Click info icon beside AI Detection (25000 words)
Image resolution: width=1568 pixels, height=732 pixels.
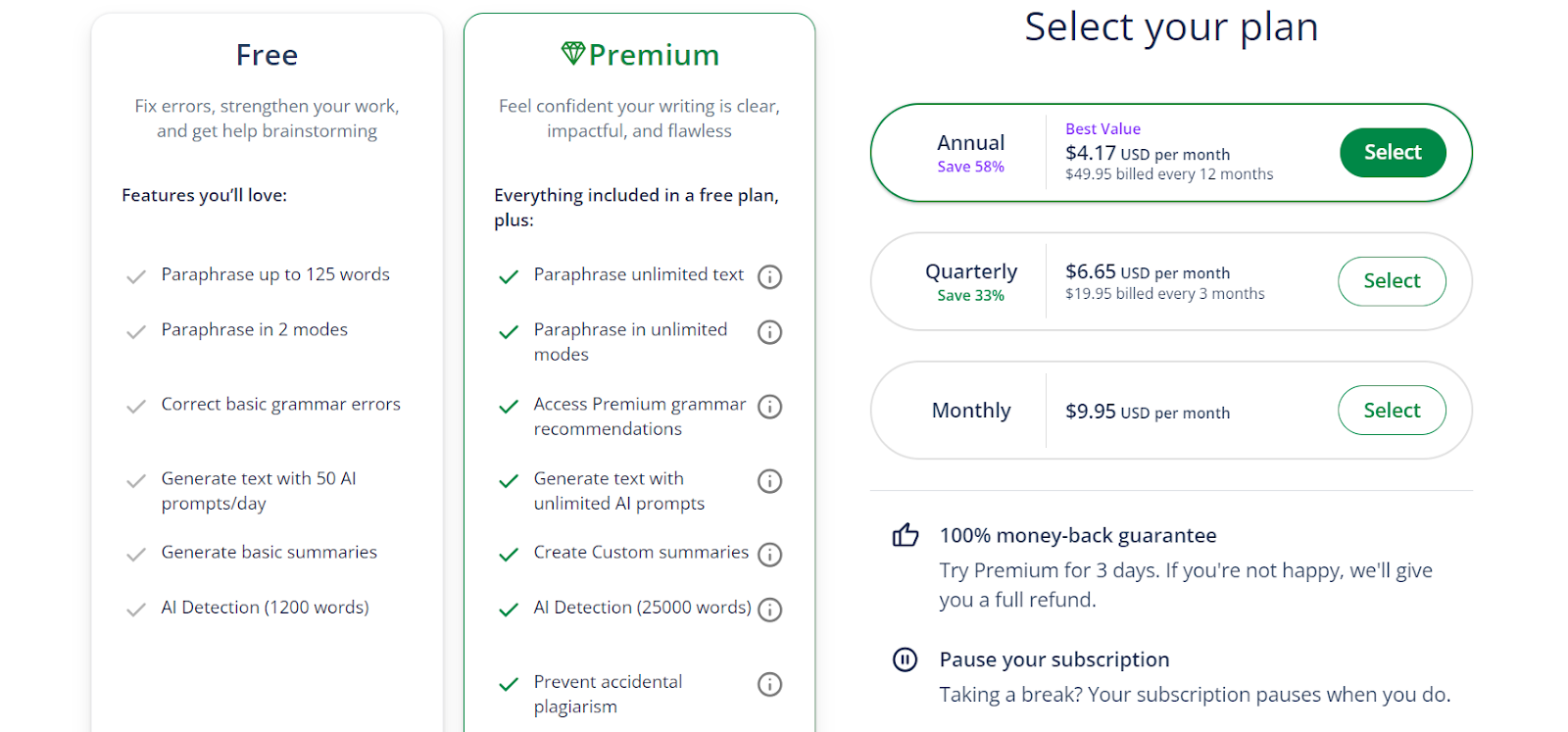tap(770, 610)
